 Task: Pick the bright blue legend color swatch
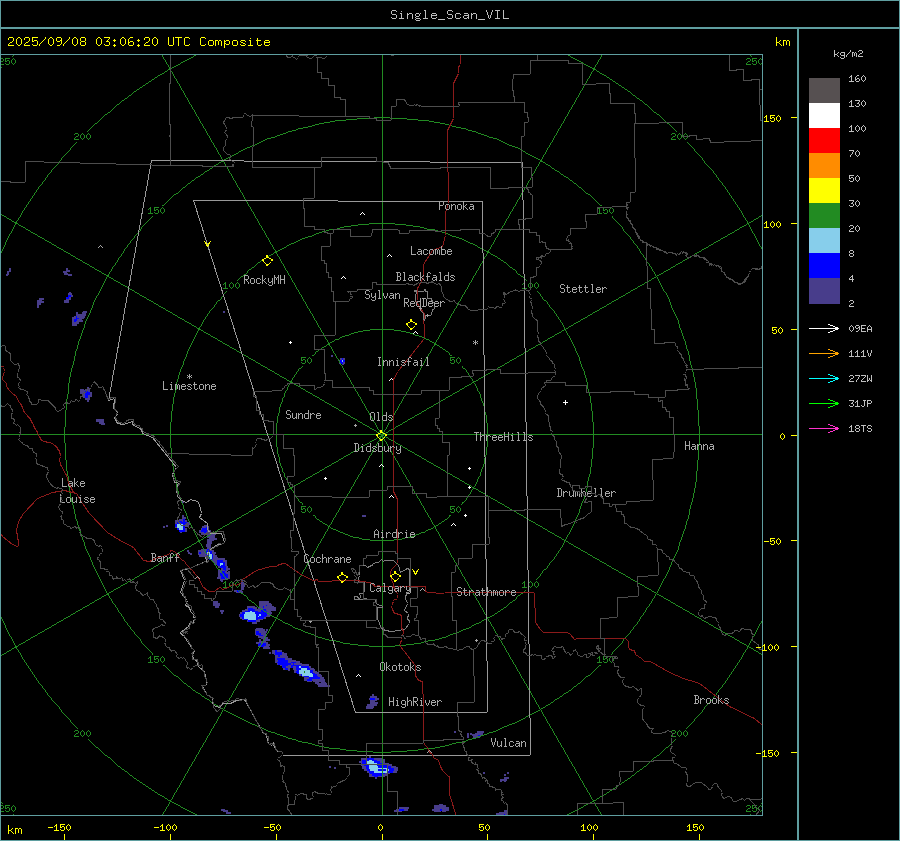tap(824, 266)
